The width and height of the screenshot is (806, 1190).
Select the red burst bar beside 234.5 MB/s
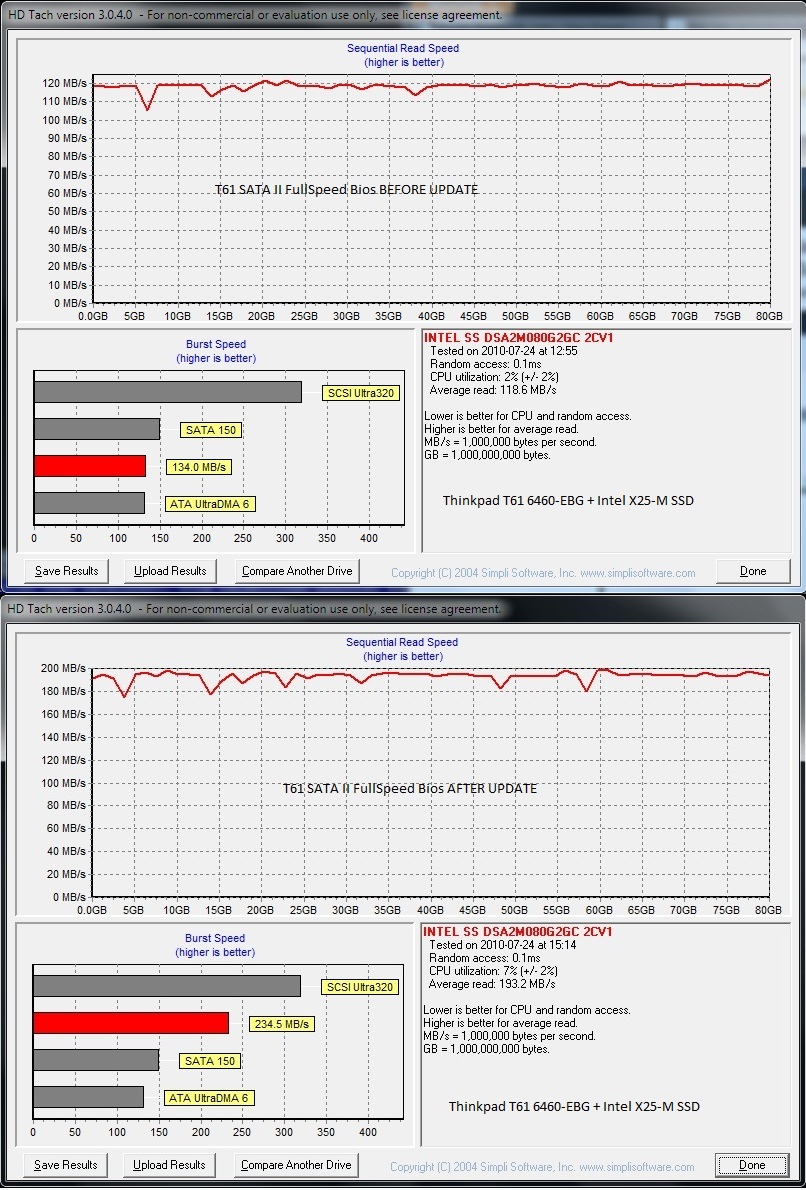(130, 1023)
